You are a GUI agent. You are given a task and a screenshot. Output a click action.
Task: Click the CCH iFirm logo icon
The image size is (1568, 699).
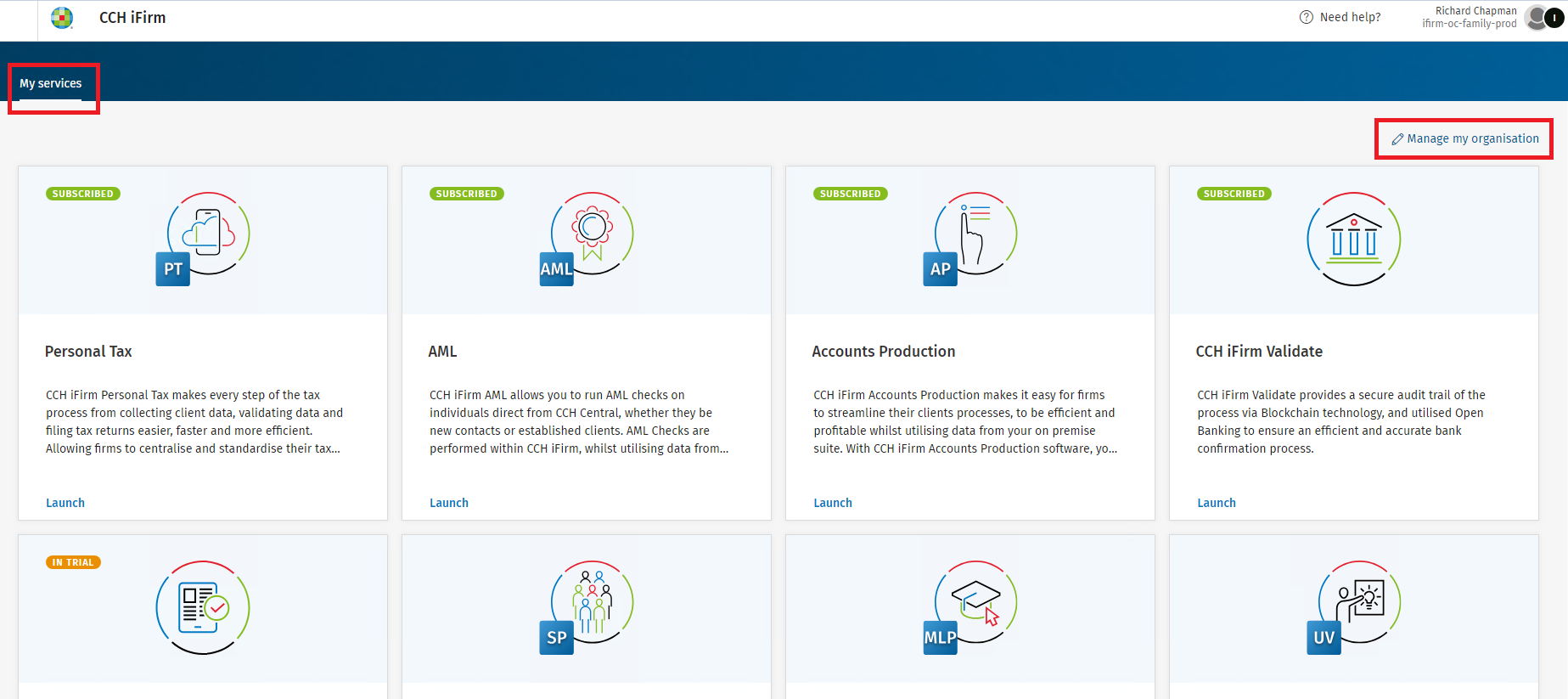62,18
